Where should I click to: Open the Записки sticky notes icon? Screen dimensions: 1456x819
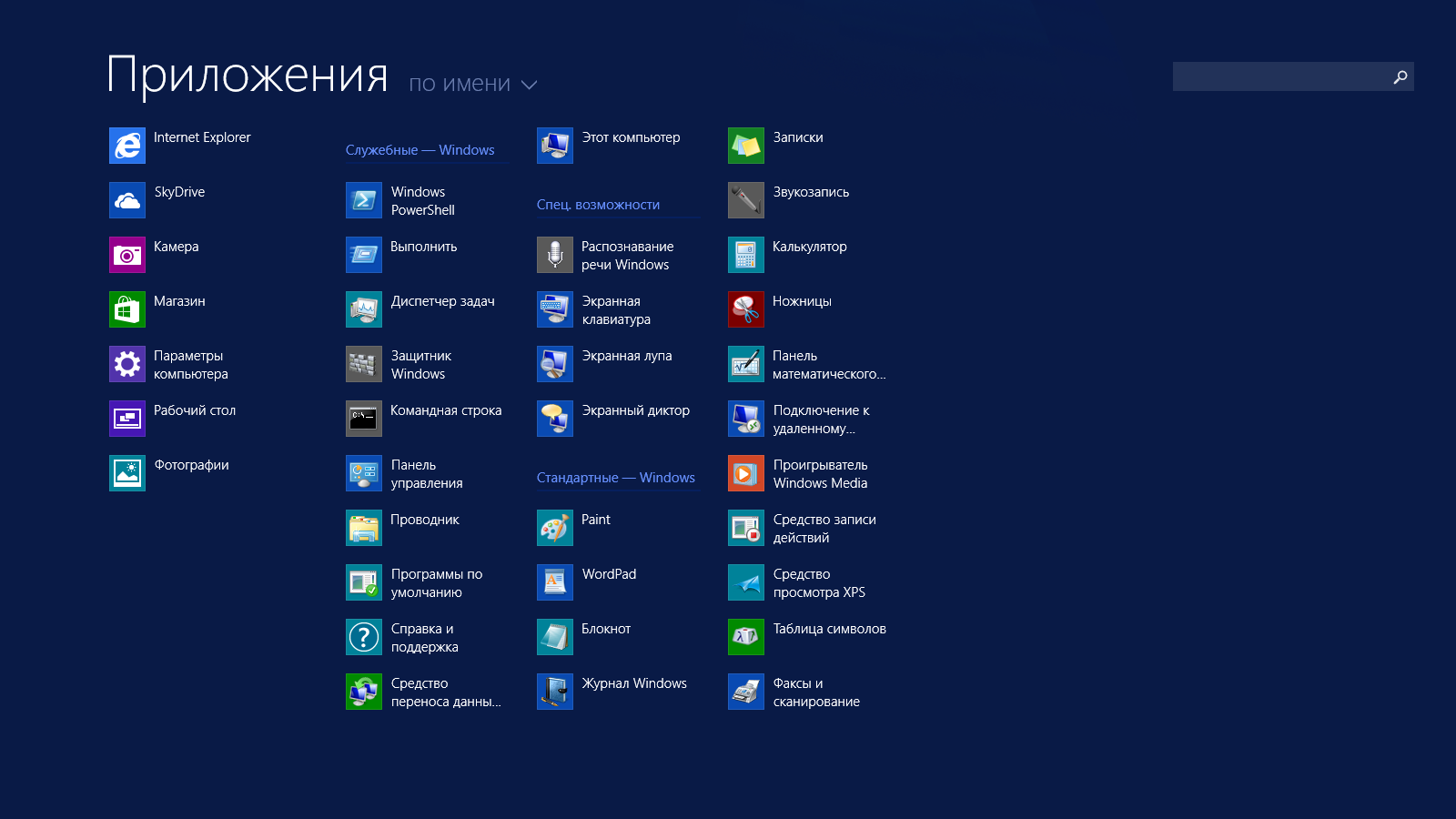click(x=746, y=146)
